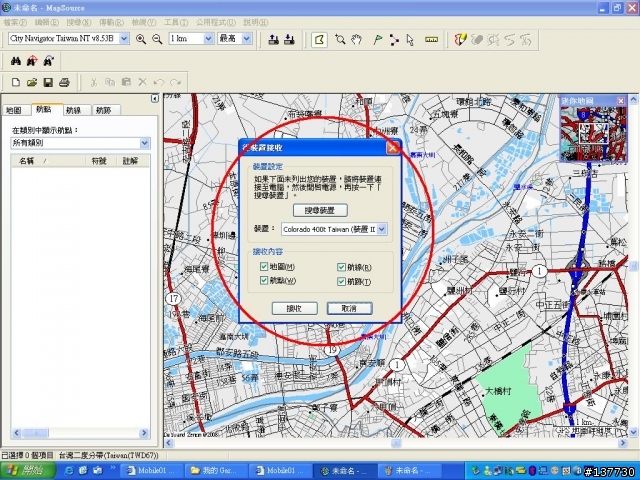The image size is (640, 480).
Task: Open the 1 km zoom scale dropdown
Action: 208,39
